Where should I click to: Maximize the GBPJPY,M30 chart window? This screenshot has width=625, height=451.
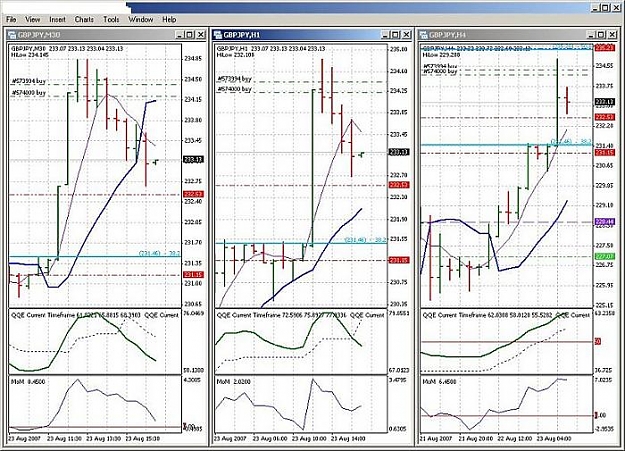coord(190,35)
